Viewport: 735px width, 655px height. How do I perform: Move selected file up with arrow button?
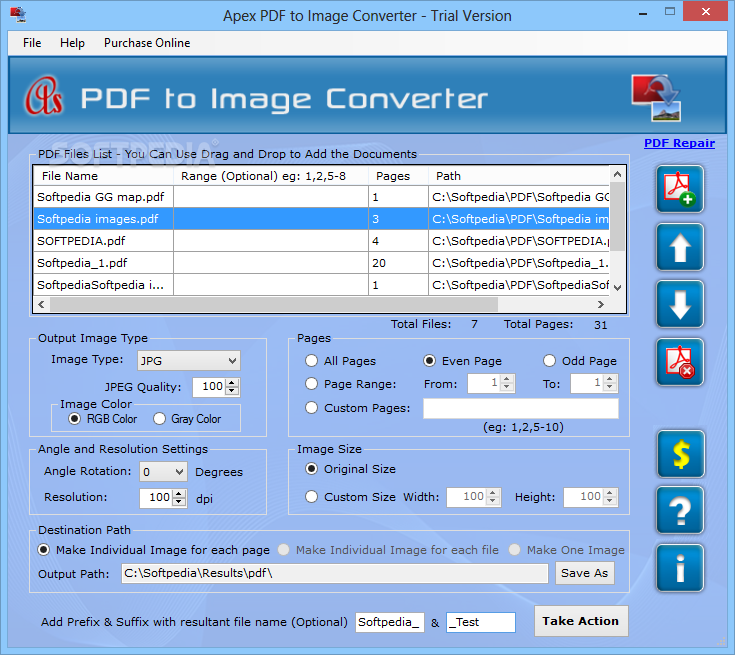coord(680,247)
